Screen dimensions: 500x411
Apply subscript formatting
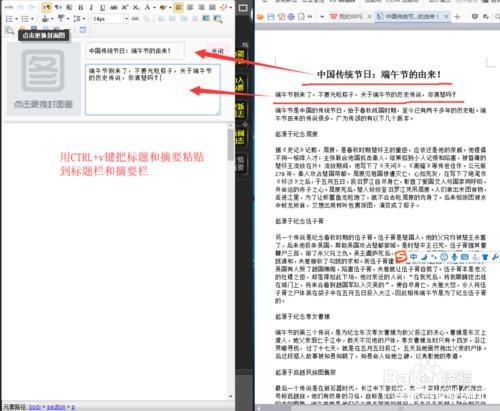tap(136, 7)
